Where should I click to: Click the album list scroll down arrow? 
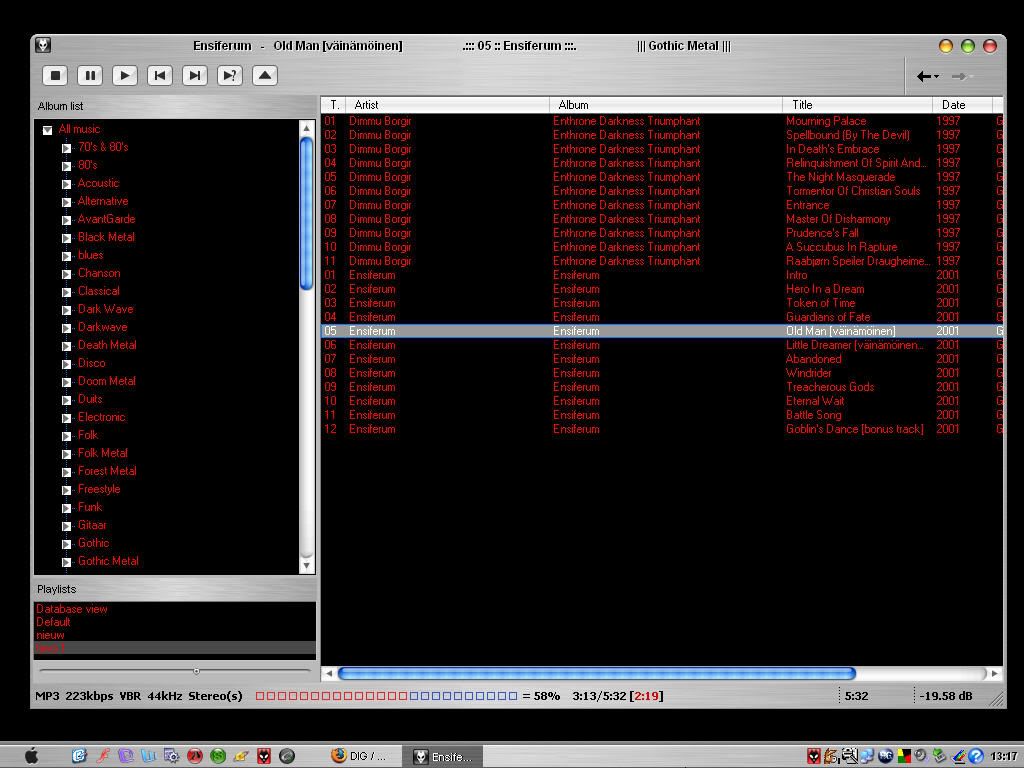pos(306,566)
